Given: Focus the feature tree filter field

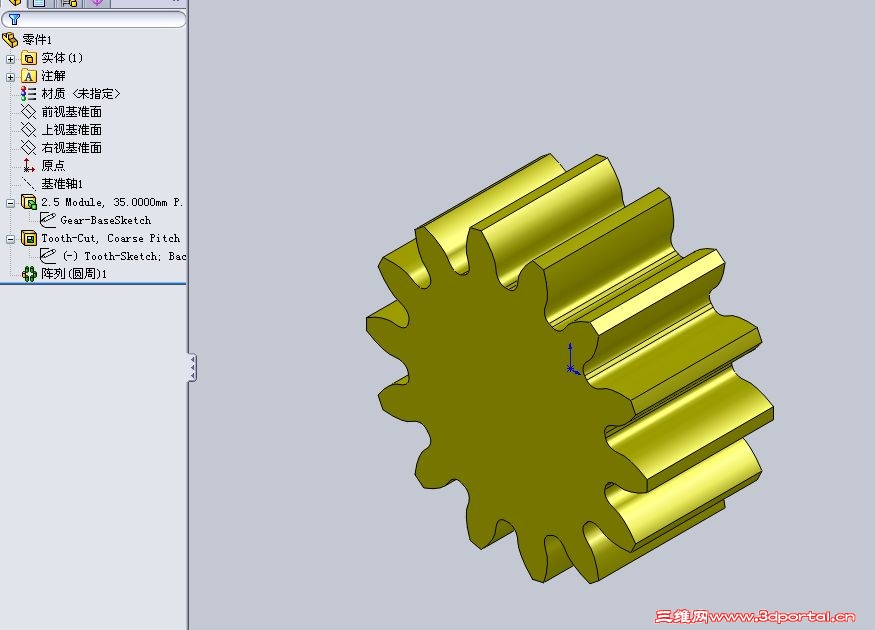Looking at the screenshot, I should 94,20.
